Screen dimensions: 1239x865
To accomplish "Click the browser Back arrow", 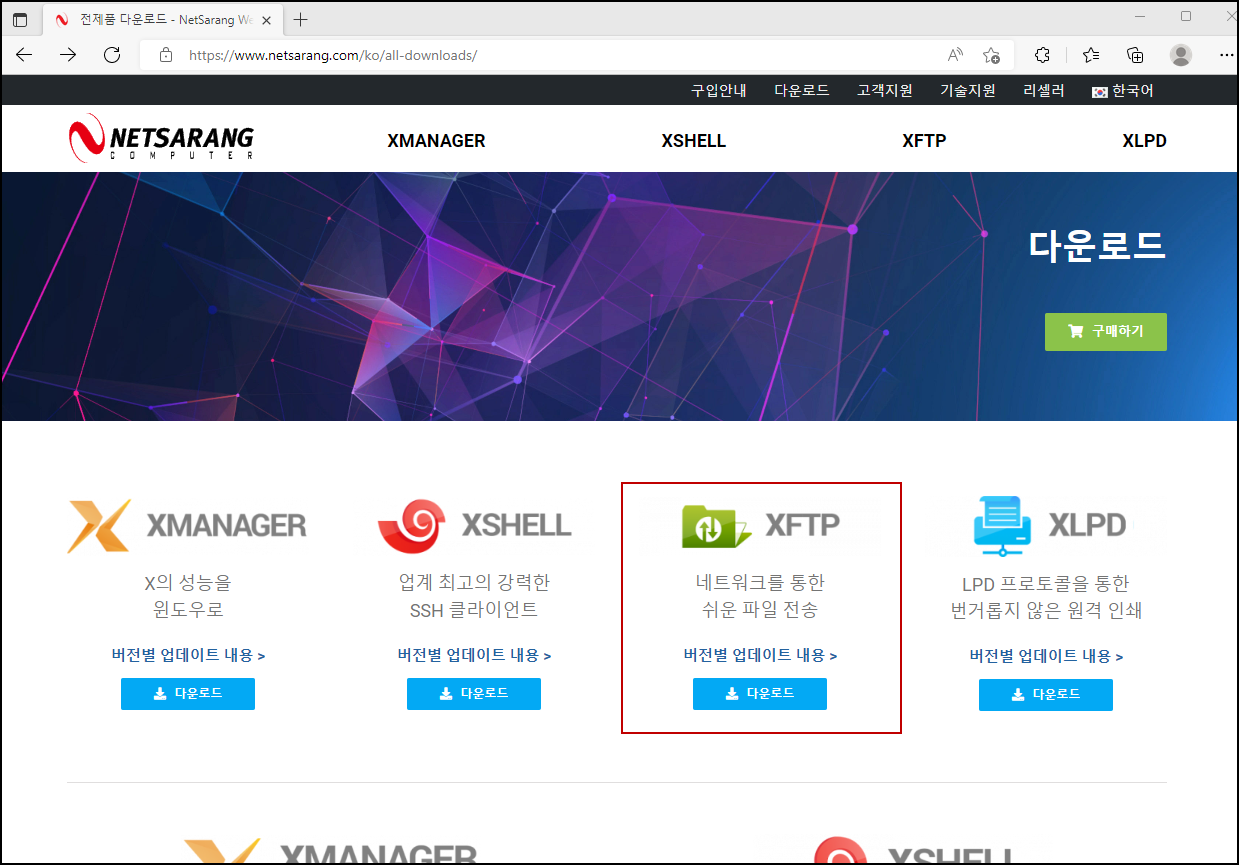I will click(24, 55).
